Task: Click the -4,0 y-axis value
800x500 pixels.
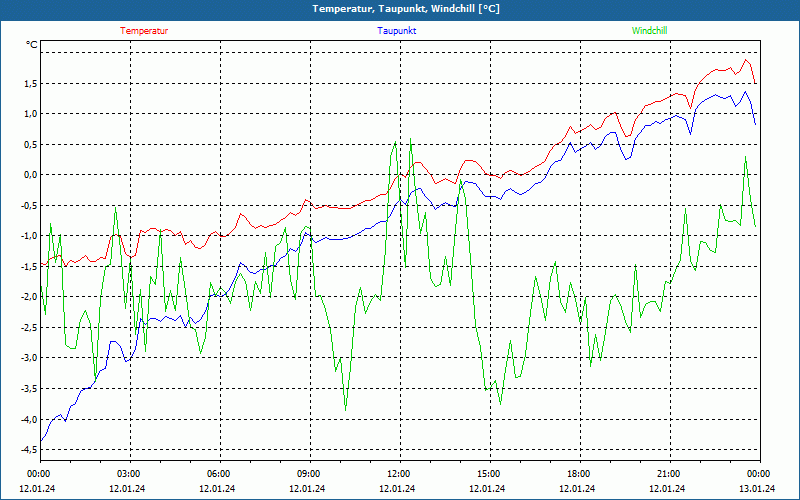Action: [30, 419]
